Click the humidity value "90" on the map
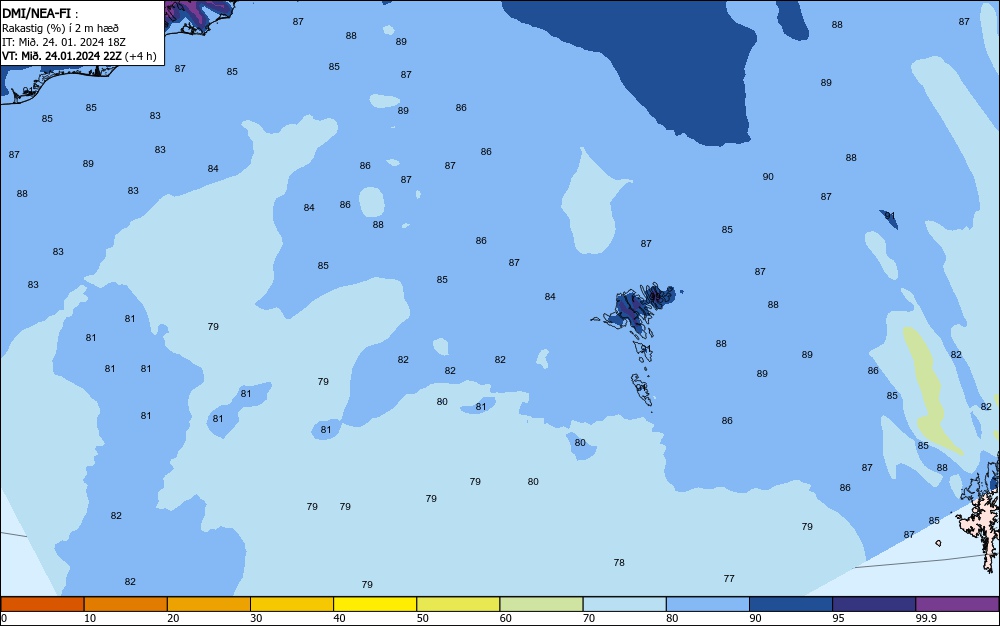The image size is (1000, 626). pyautogui.click(x=768, y=177)
